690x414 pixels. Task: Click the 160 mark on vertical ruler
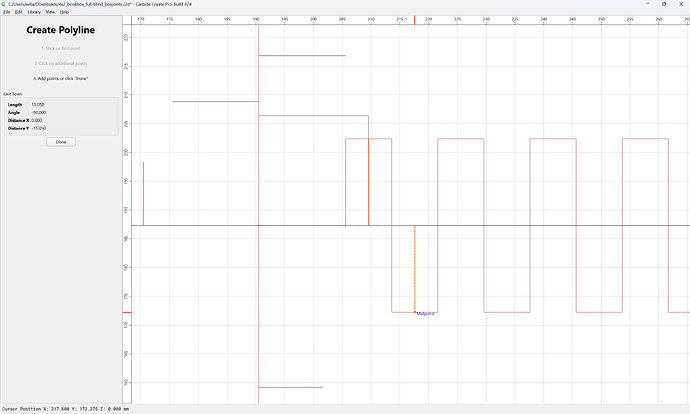click(x=126, y=382)
